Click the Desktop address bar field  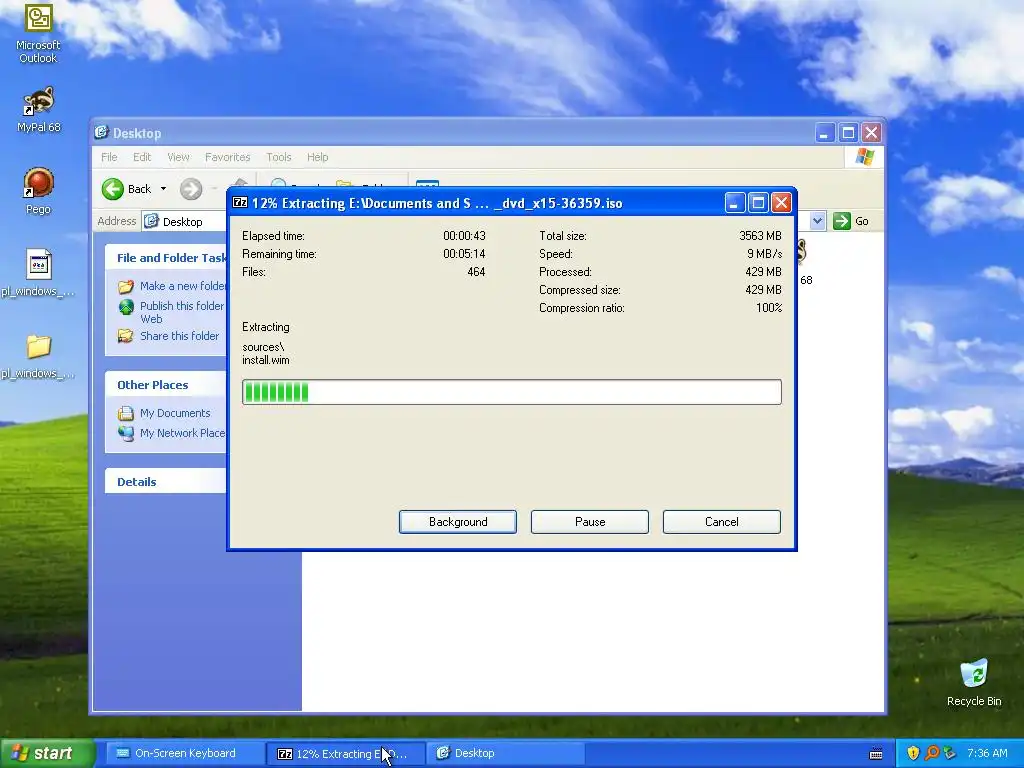click(x=185, y=221)
